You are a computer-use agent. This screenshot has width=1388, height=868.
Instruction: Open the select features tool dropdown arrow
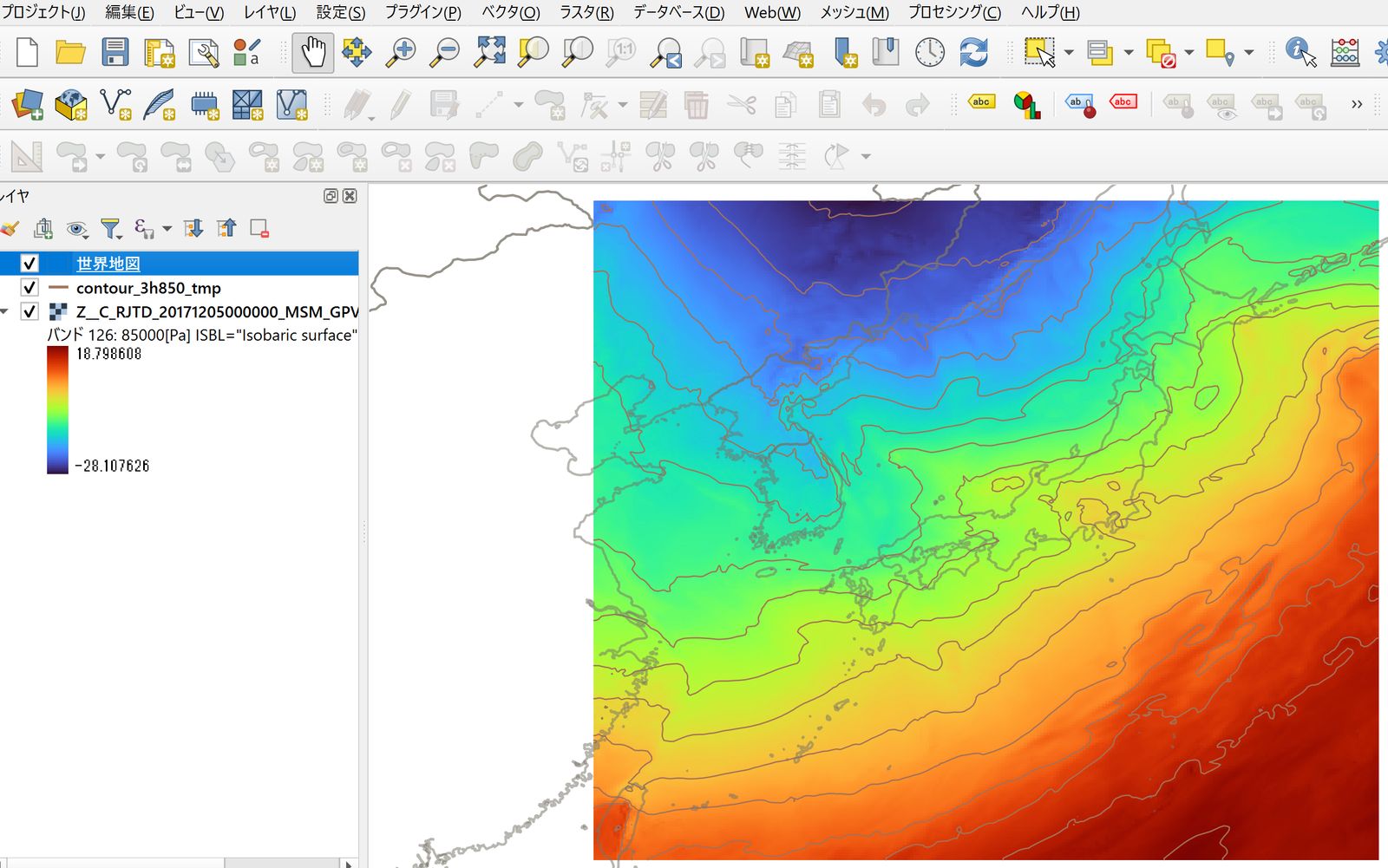click(1069, 52)
